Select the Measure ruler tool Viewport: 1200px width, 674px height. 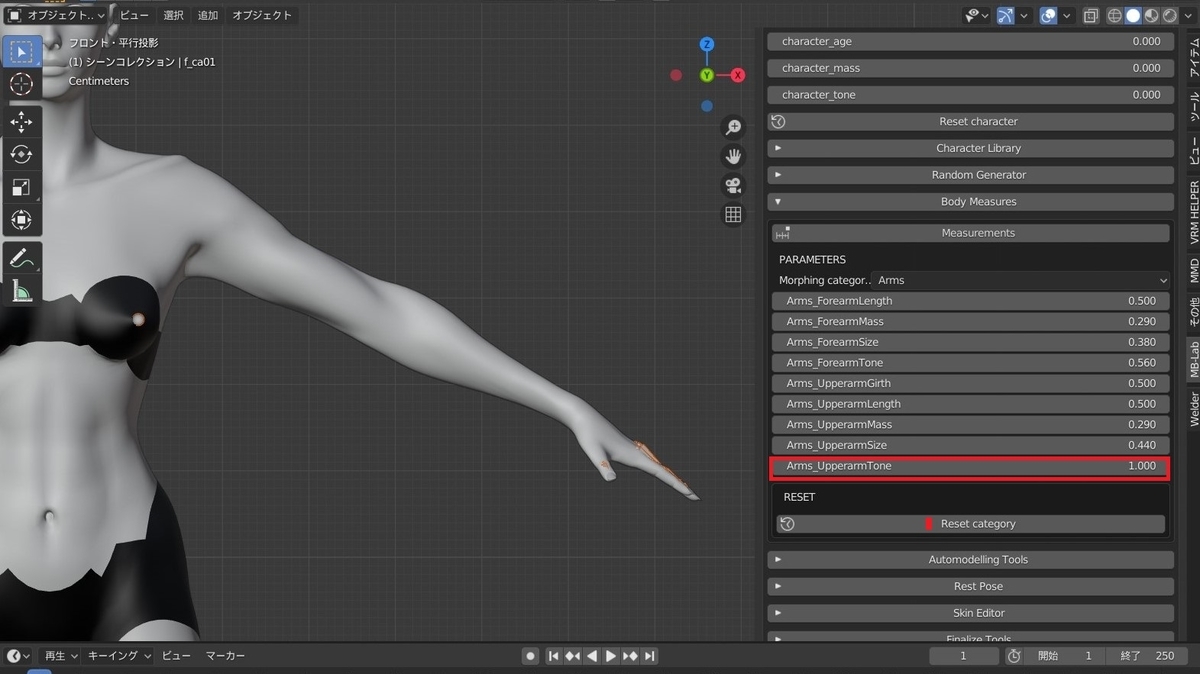tap(21, 290)
